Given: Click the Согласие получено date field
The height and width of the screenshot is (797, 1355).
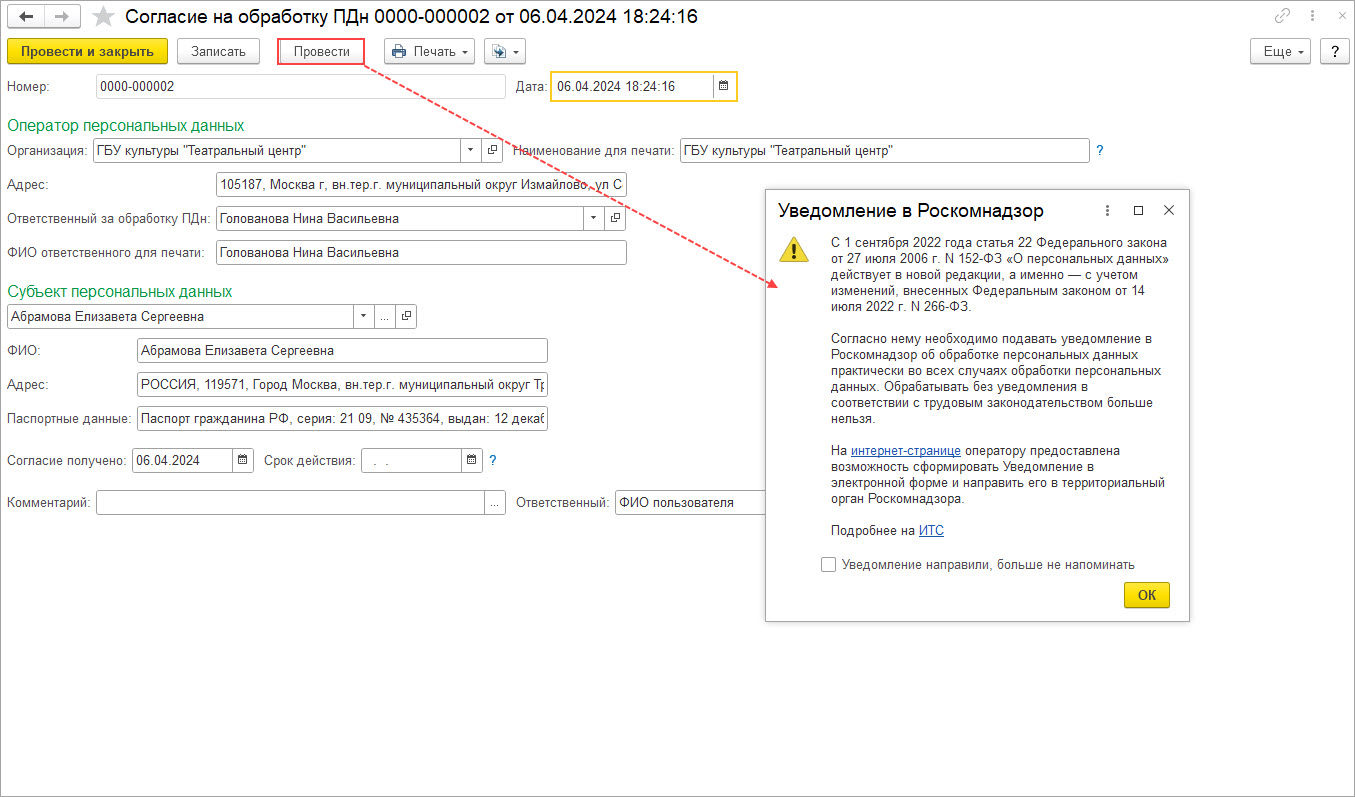Looking at the screenshot, I should [183, 461].
